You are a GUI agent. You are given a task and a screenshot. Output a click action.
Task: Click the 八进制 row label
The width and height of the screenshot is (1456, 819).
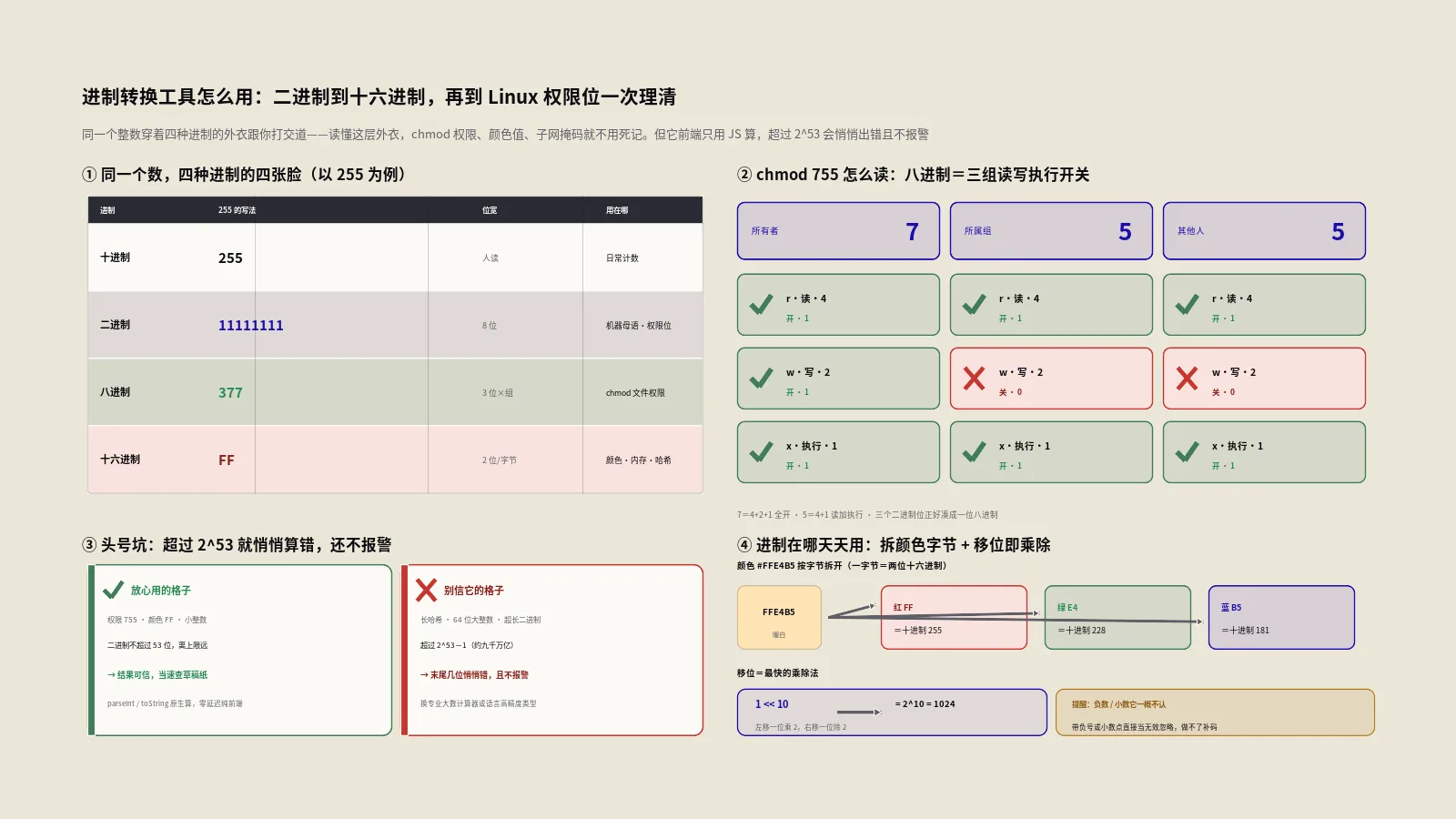115,392
